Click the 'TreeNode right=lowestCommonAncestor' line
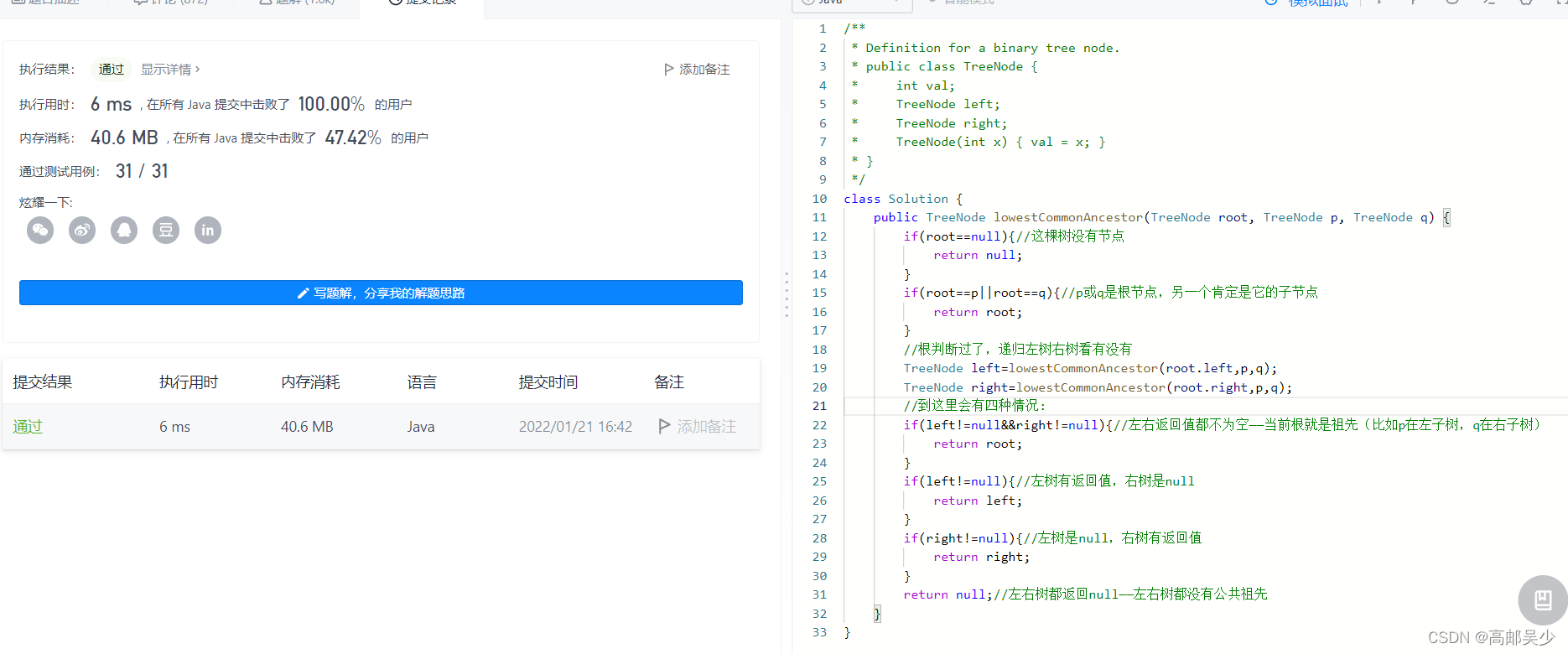 click(1098, 387)
